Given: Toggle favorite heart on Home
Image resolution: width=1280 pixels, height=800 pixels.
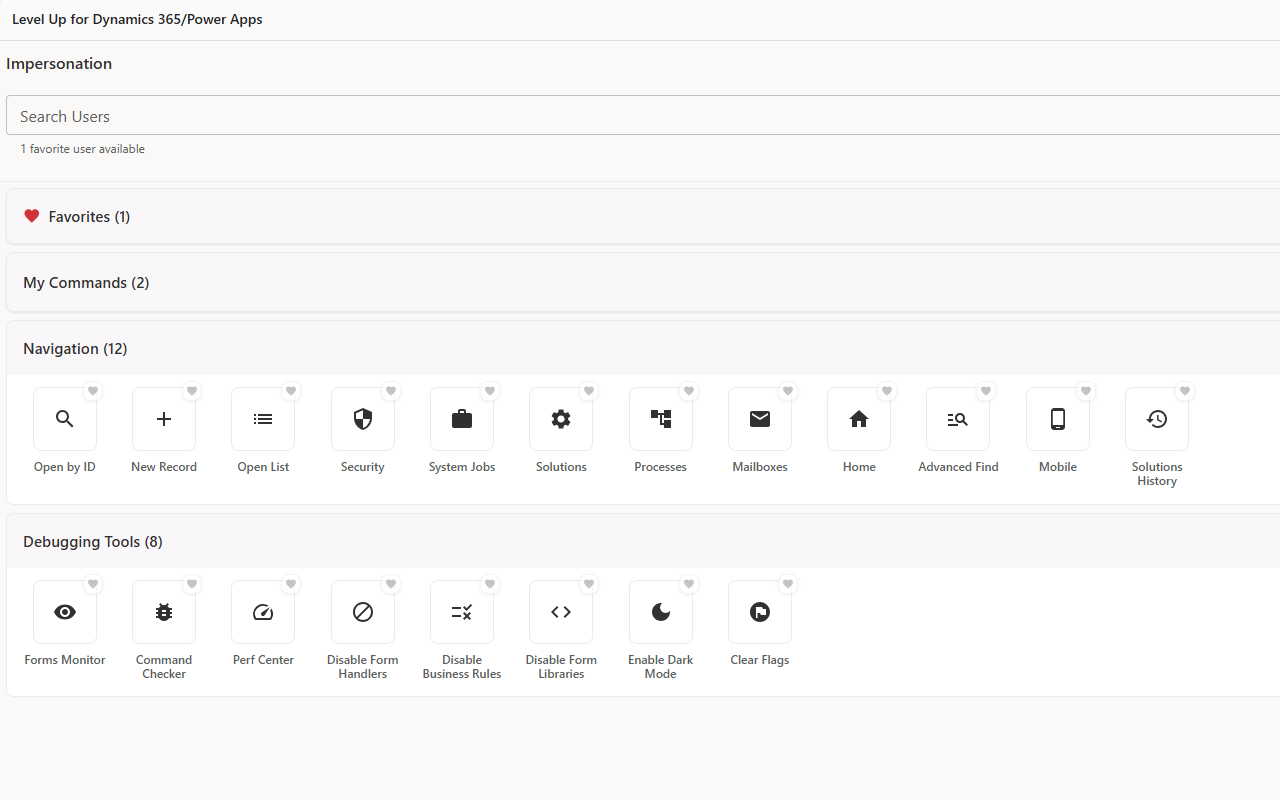Looking at the screenshot, I should pos(887,391).
